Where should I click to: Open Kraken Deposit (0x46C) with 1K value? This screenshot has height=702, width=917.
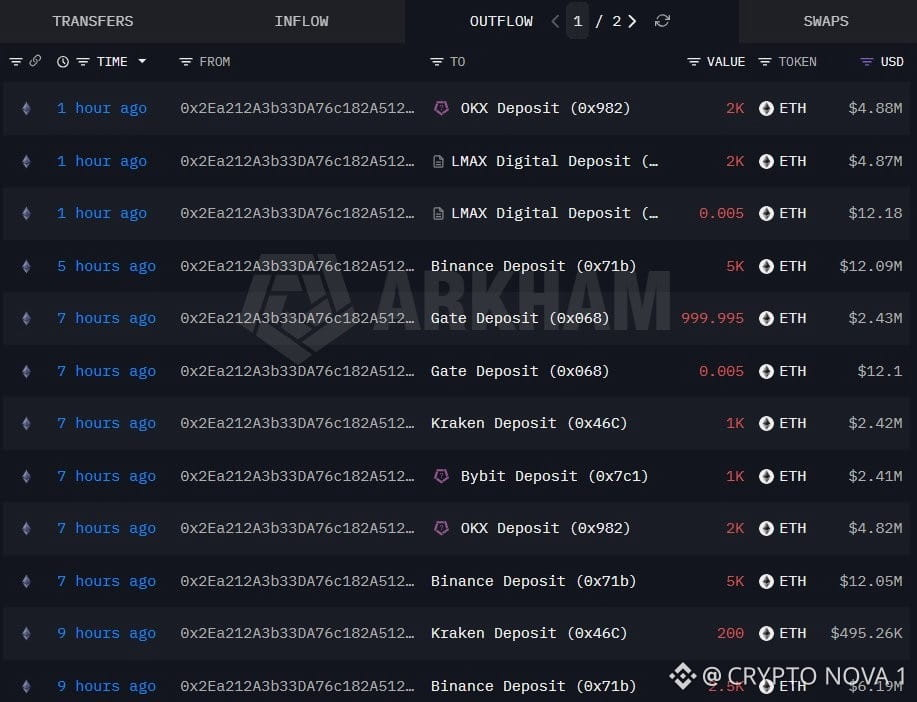point(529,423)
